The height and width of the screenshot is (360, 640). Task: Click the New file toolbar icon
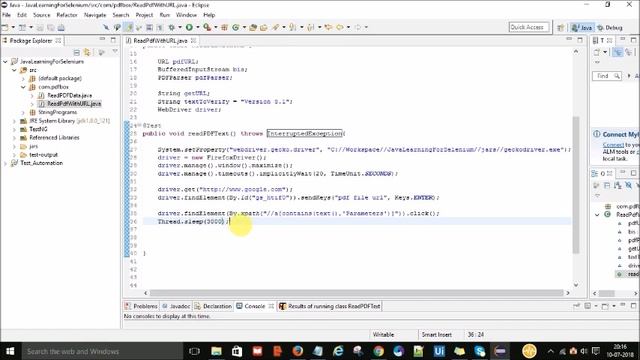(x=5, y=27)
